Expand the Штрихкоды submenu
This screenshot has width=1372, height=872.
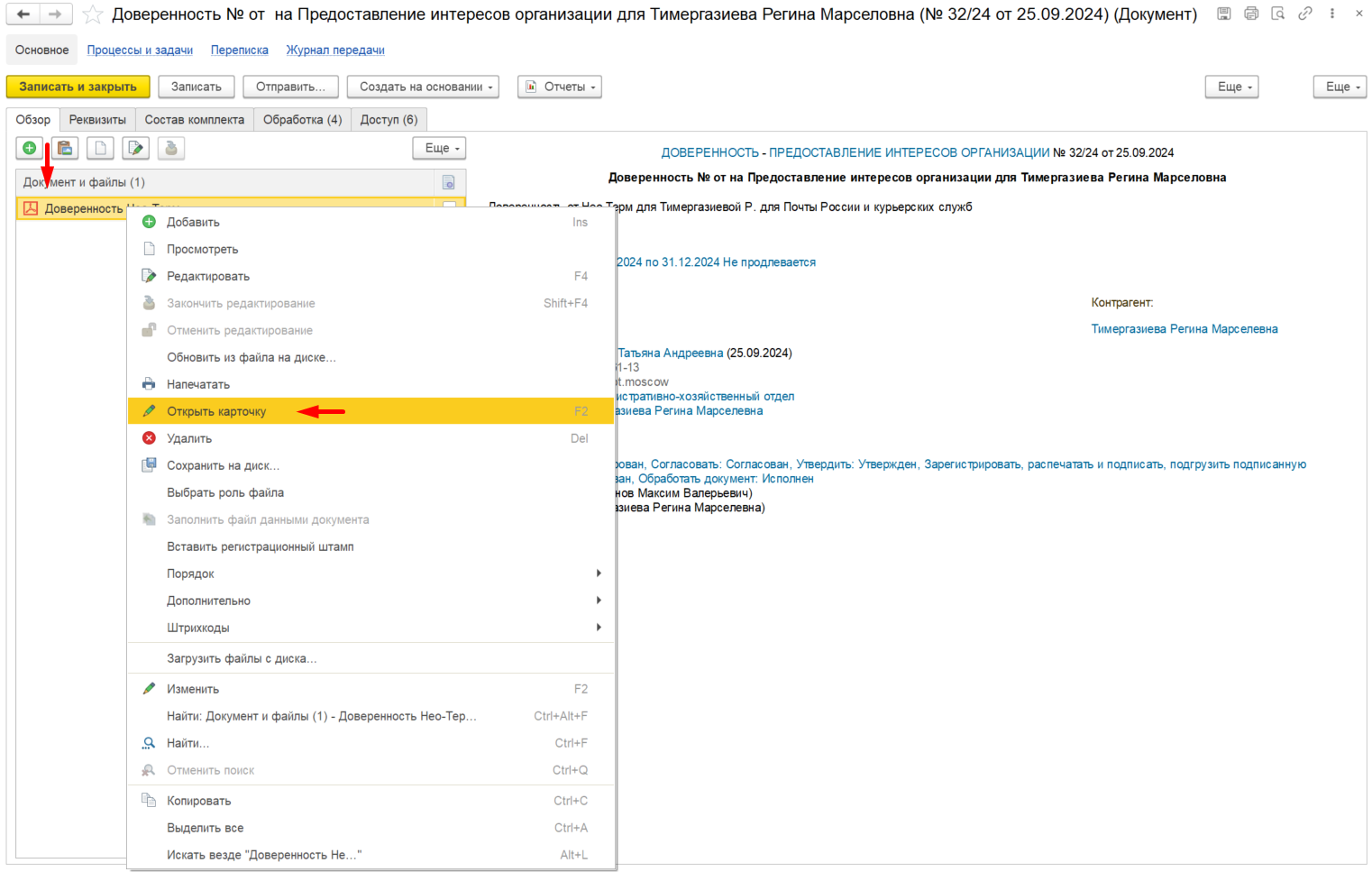click(x=370, y=628)
